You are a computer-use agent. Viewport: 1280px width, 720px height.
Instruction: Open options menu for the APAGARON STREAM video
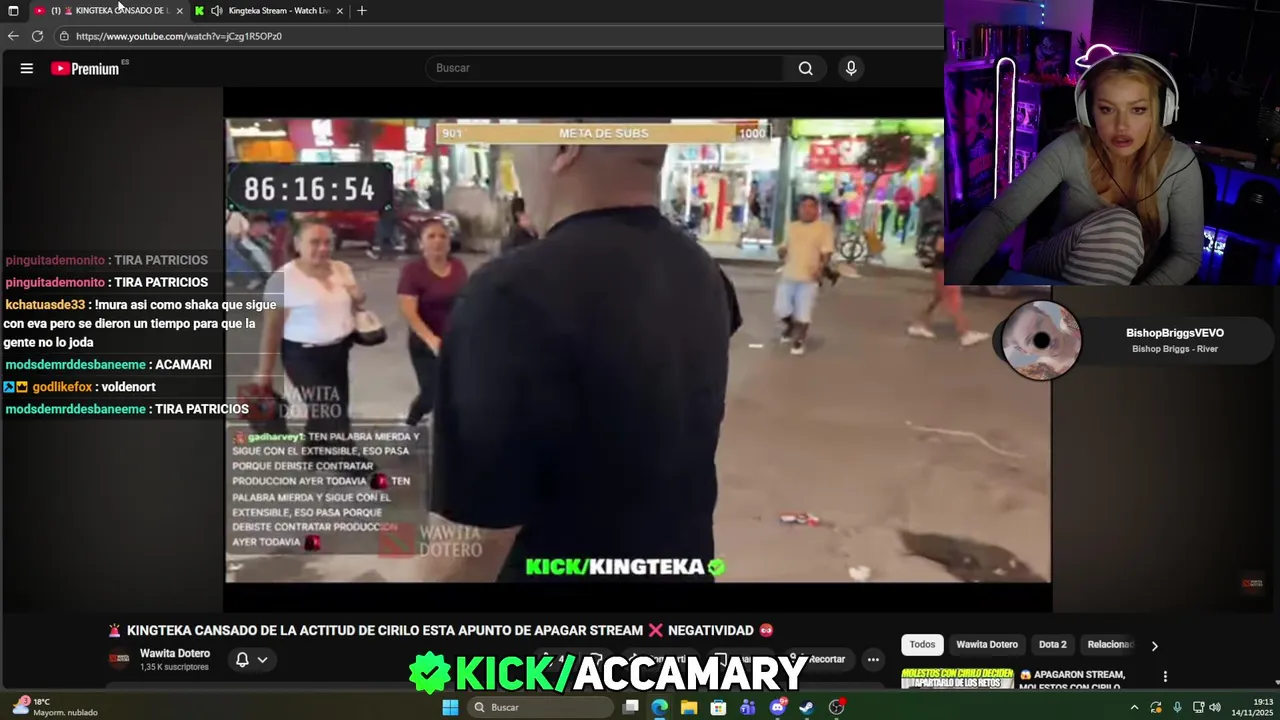tap(1165, 677)
